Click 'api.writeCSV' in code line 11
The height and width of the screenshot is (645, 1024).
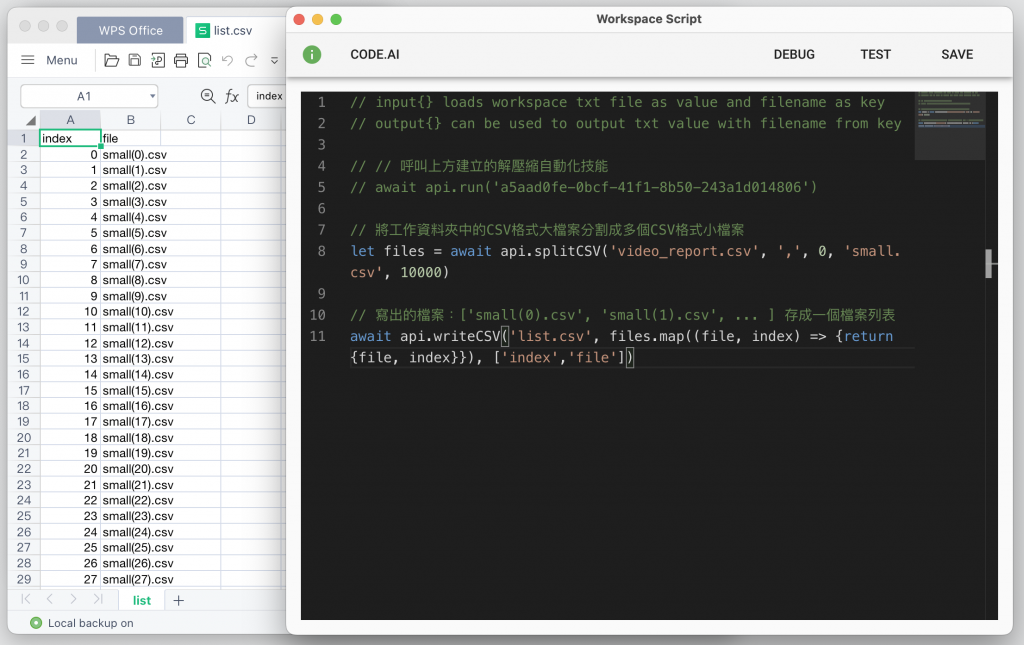[450, 336]
